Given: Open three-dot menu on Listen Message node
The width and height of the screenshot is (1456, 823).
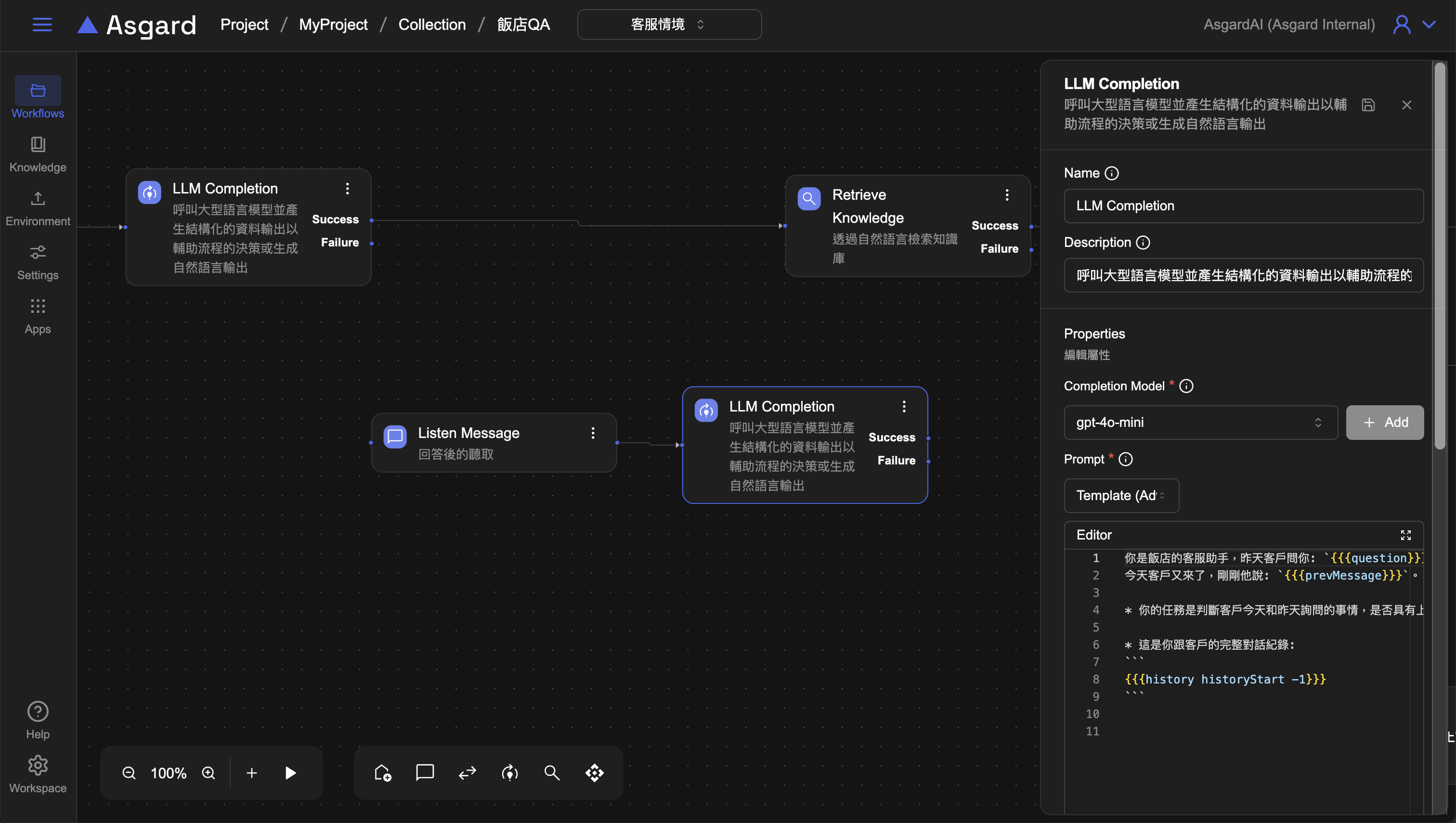Looking at the screenshot, I should (x=593, y=433).
